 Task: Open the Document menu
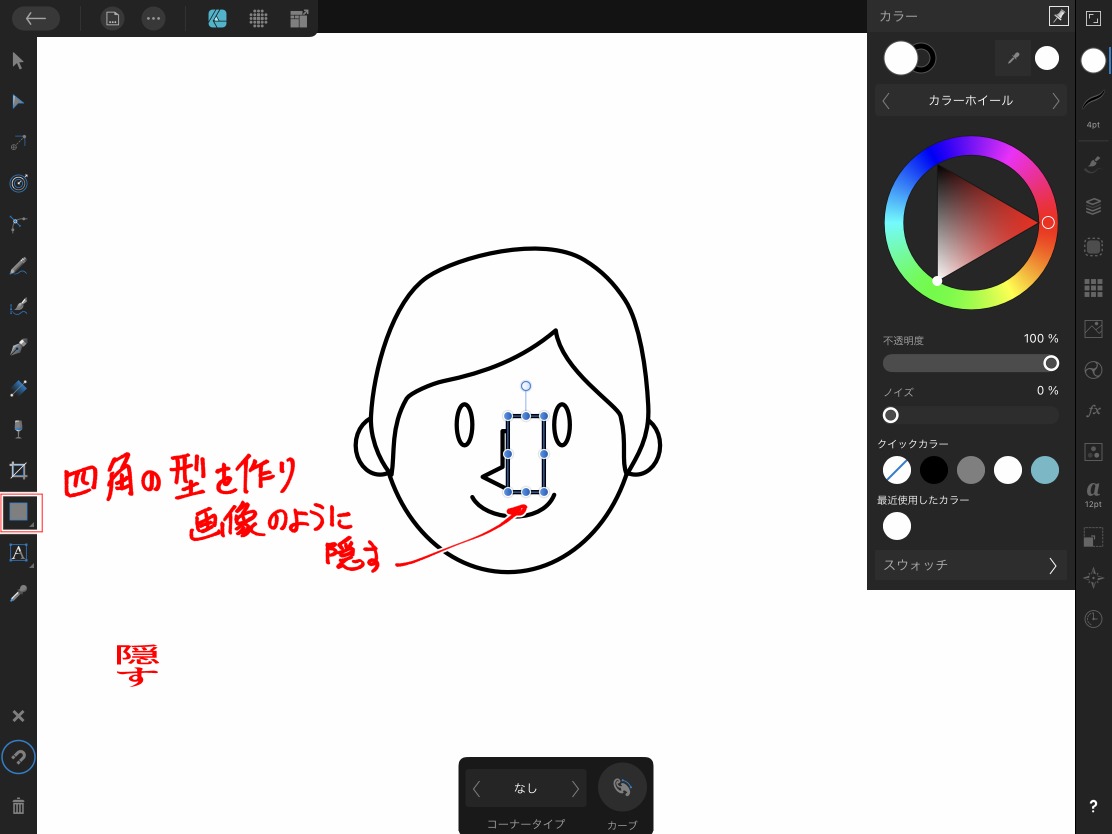113,18
